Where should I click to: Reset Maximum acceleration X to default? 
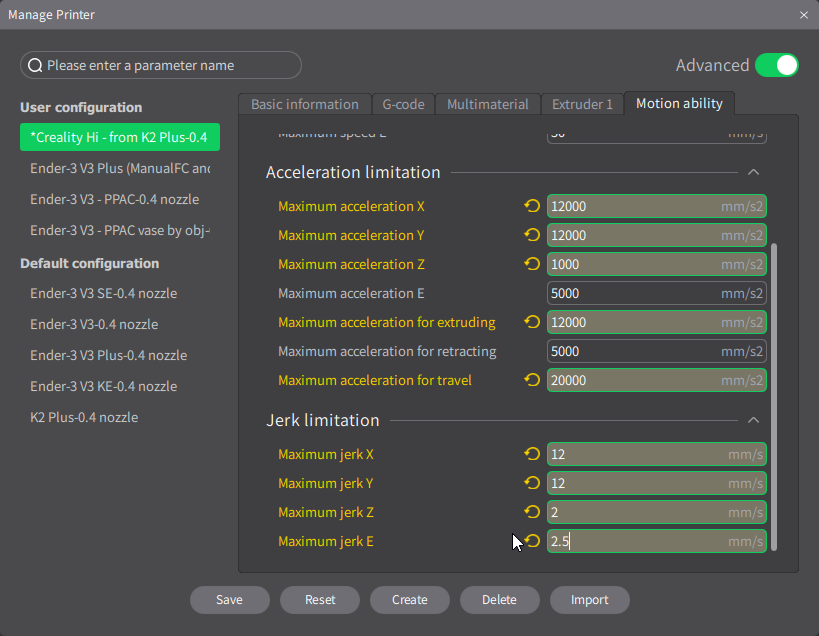[x=532, y=206]
